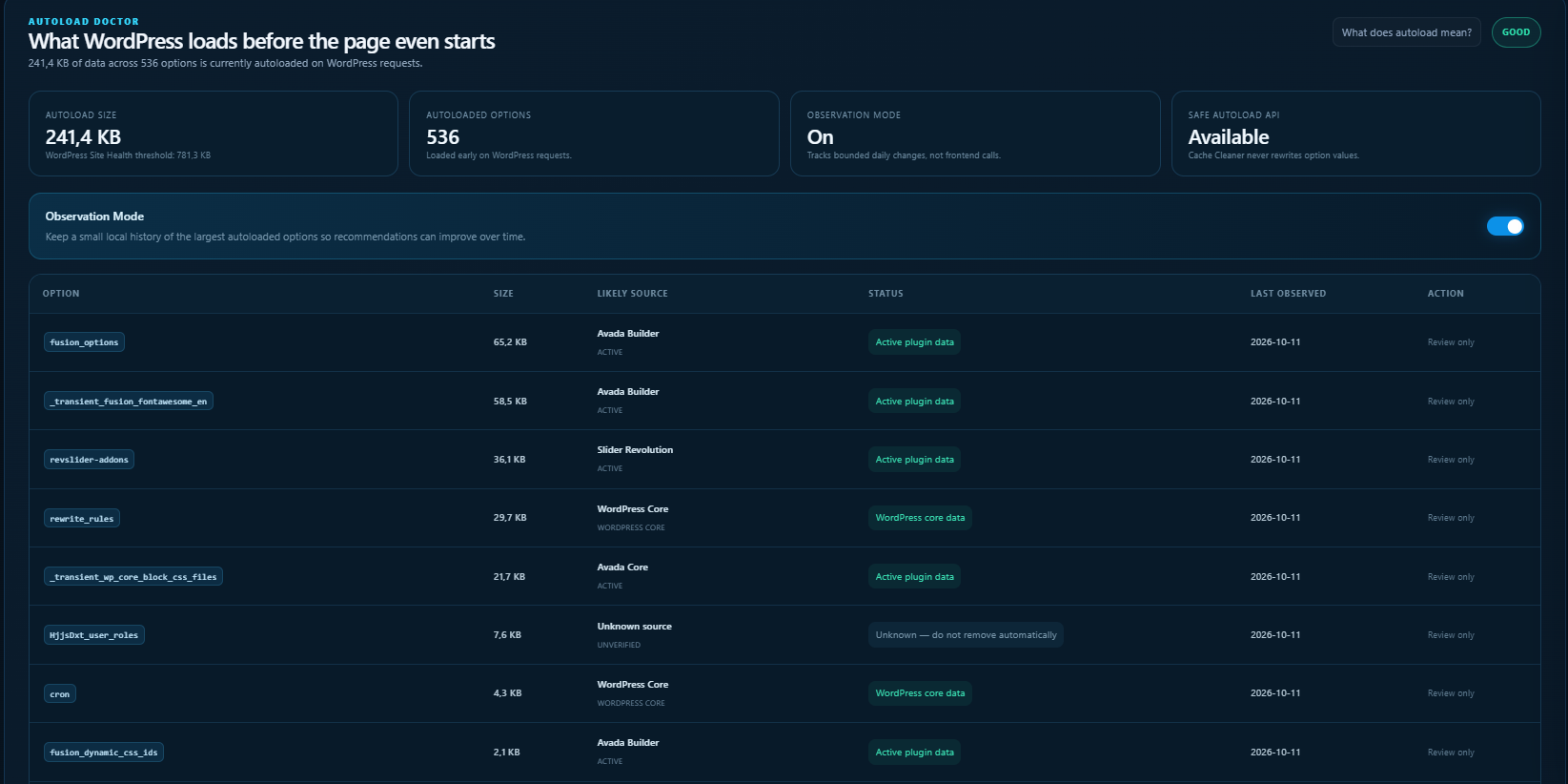Click the 241,4 KB autoload size value
This screenshot has width=1568, height=784.
point(83,137)
